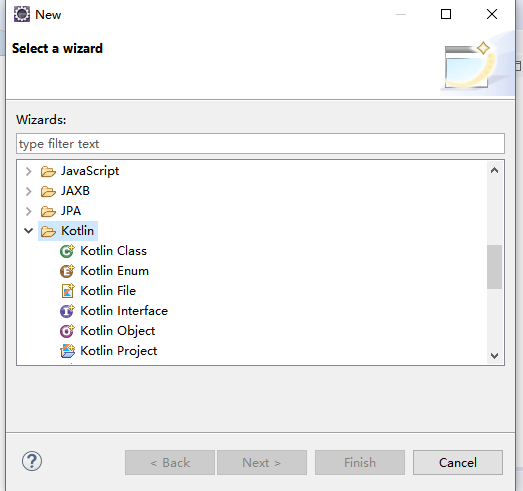Focus the wizard filter text field
Screen dimensions: 523x491
click(x=260, y=144)
